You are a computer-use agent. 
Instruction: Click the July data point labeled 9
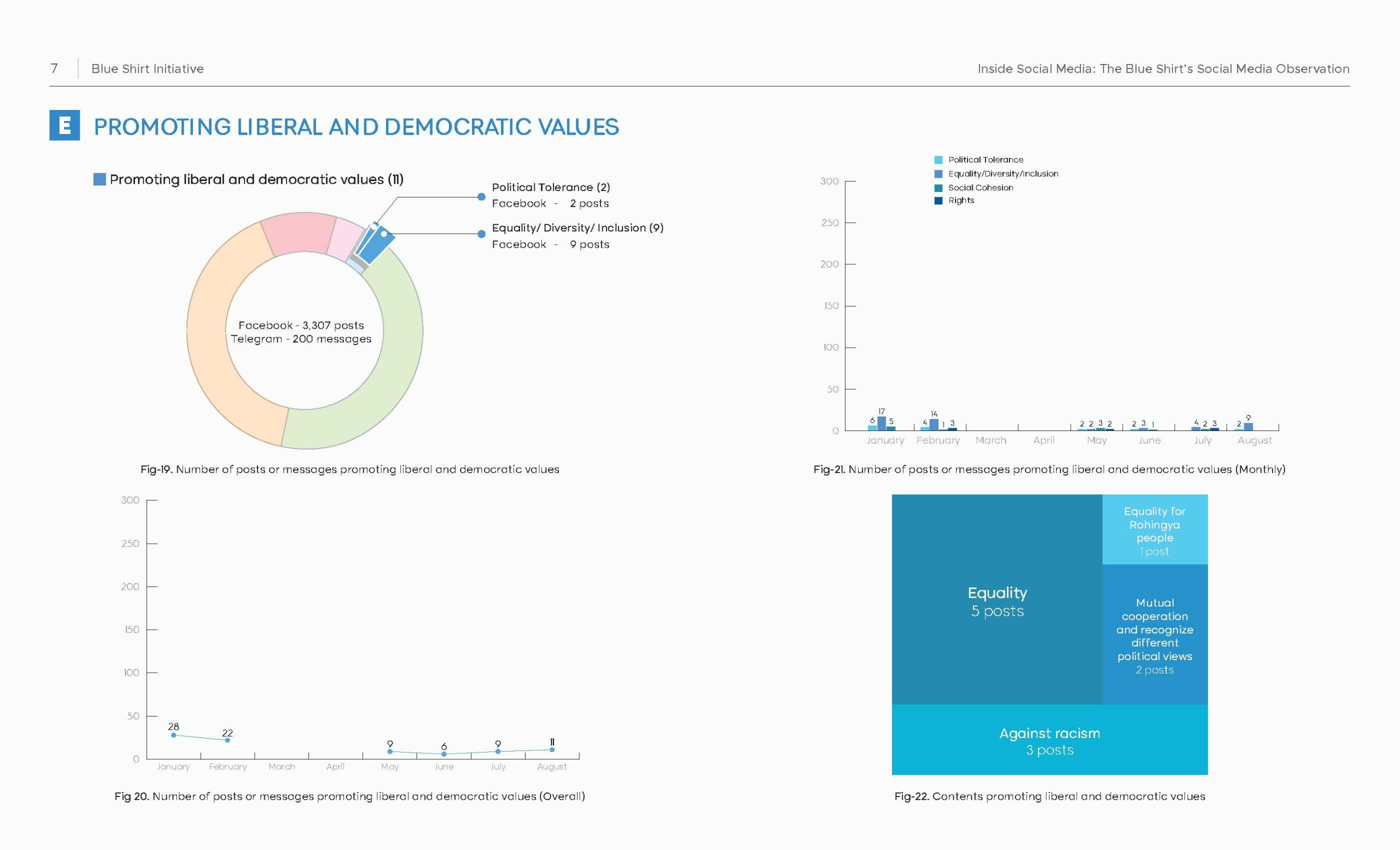[x=498, y=752]
